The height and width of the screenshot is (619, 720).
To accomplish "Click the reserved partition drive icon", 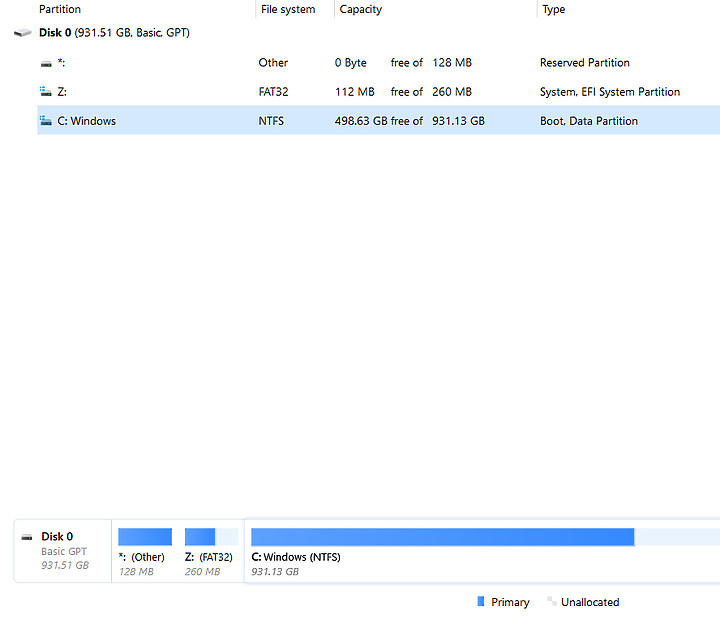I will 46,63.
